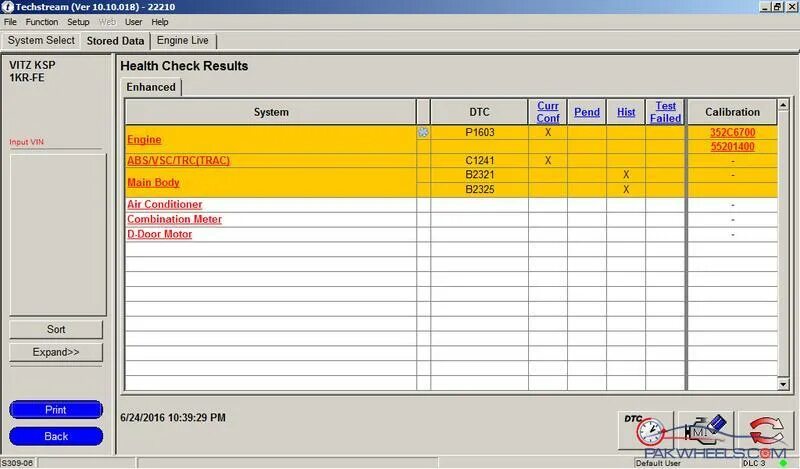This screenshot has width=800, height=469.
Task: Click the timestamp 6/24/2016 10:39:29 PM
Action: [x=173, y=417]
